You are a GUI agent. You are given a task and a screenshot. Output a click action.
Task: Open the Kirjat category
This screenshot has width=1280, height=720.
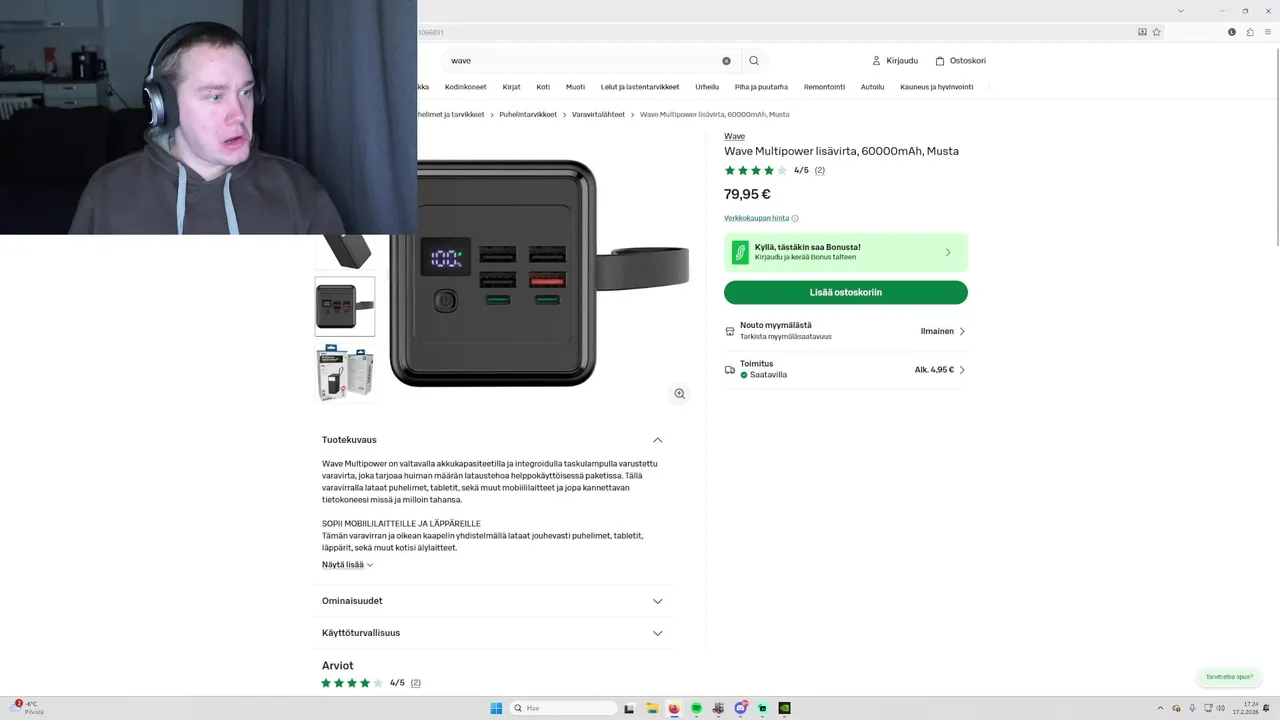[x=511, y=87]
